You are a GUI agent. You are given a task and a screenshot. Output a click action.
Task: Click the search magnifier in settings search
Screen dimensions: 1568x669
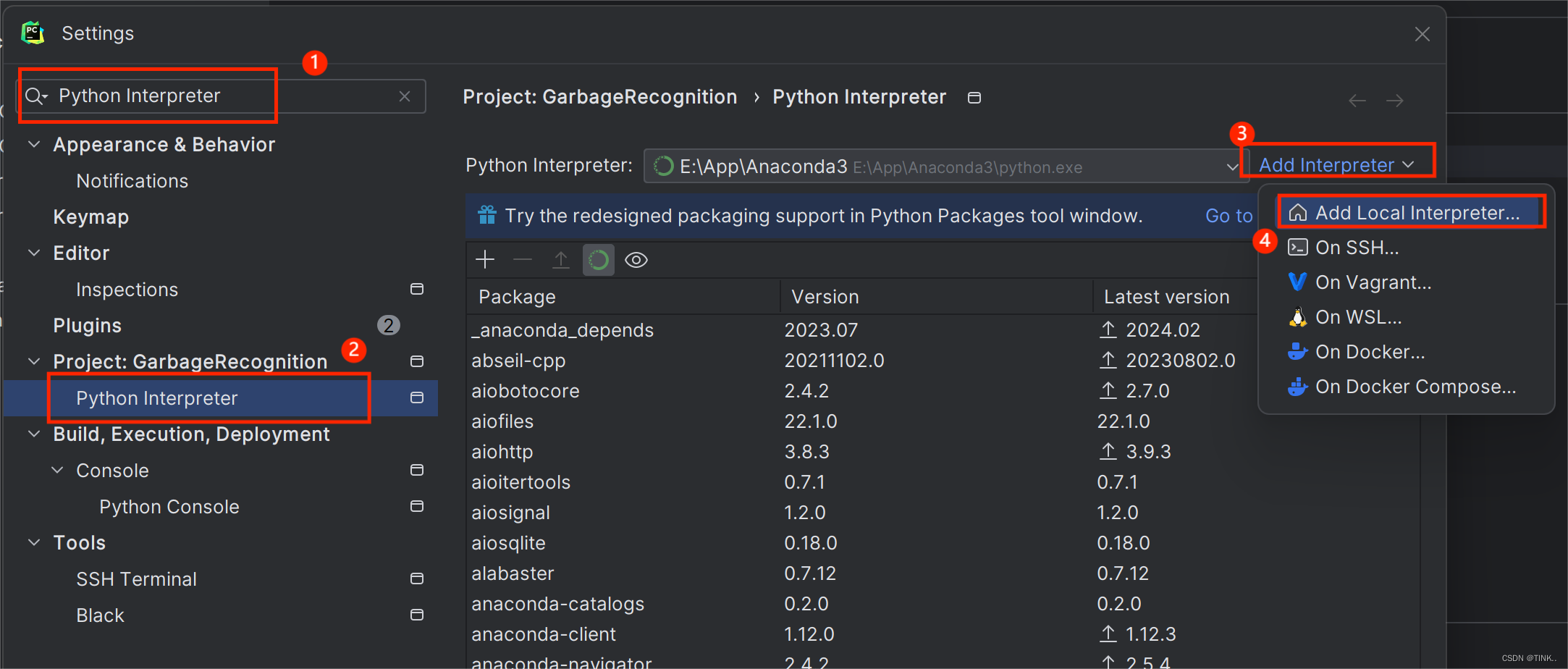(35, 96)
